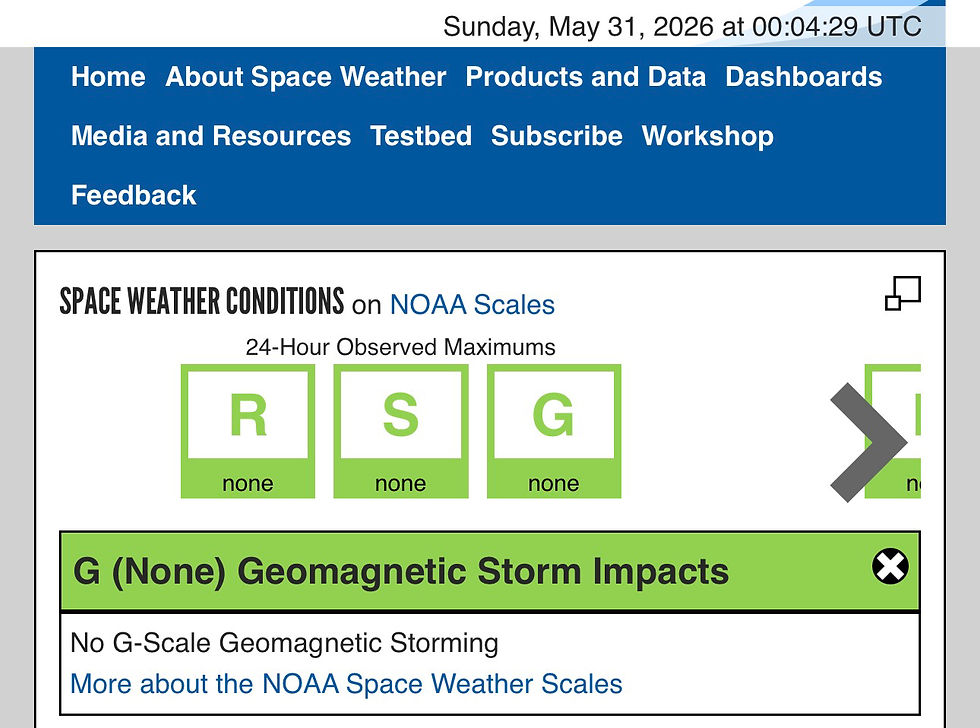Open Products and Data menu
The width and height of the screenshot is (980, 728).
[x=586, y=77]
